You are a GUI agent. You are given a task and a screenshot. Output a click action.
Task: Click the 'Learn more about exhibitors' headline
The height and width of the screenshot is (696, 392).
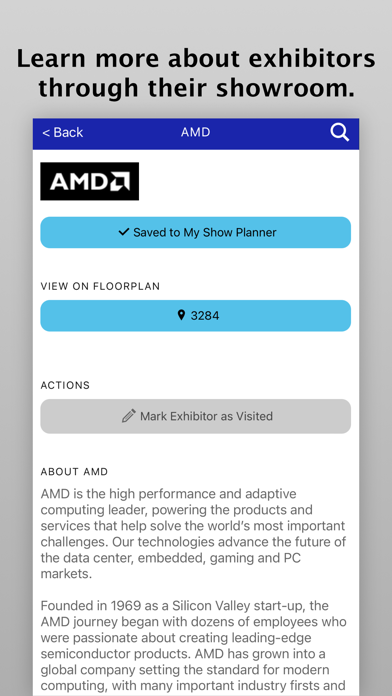[x=196, y=58]
